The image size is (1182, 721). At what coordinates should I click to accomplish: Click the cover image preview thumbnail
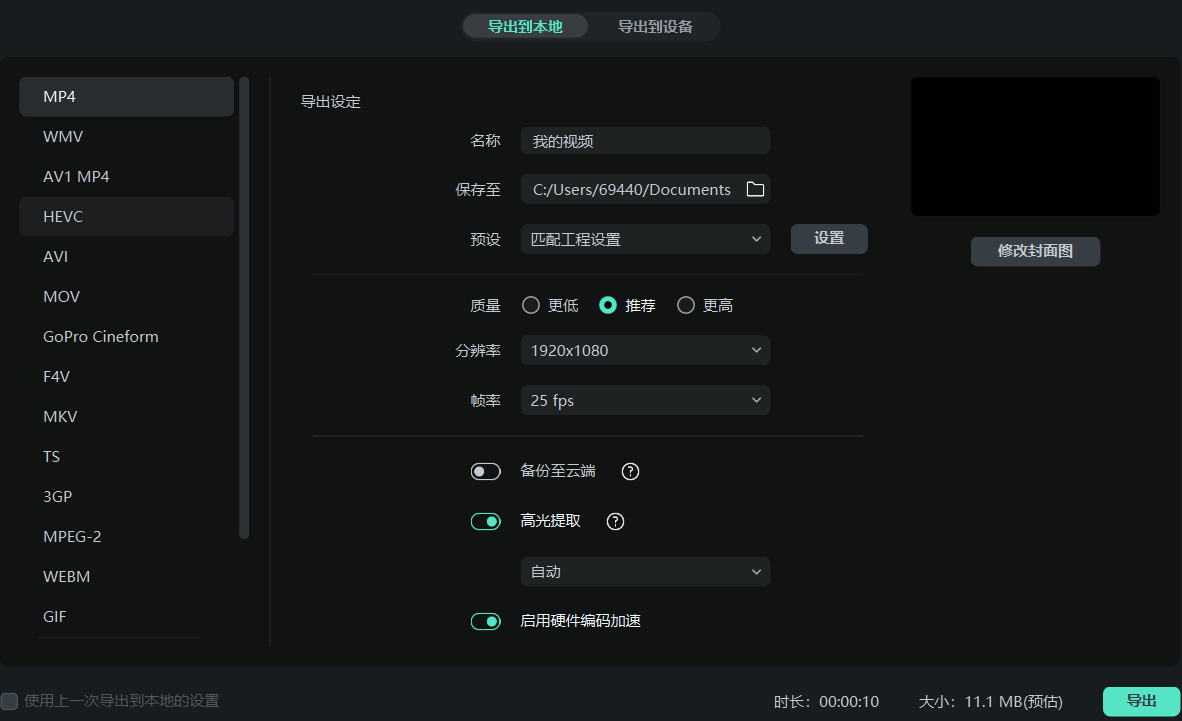click(1035, 146)
